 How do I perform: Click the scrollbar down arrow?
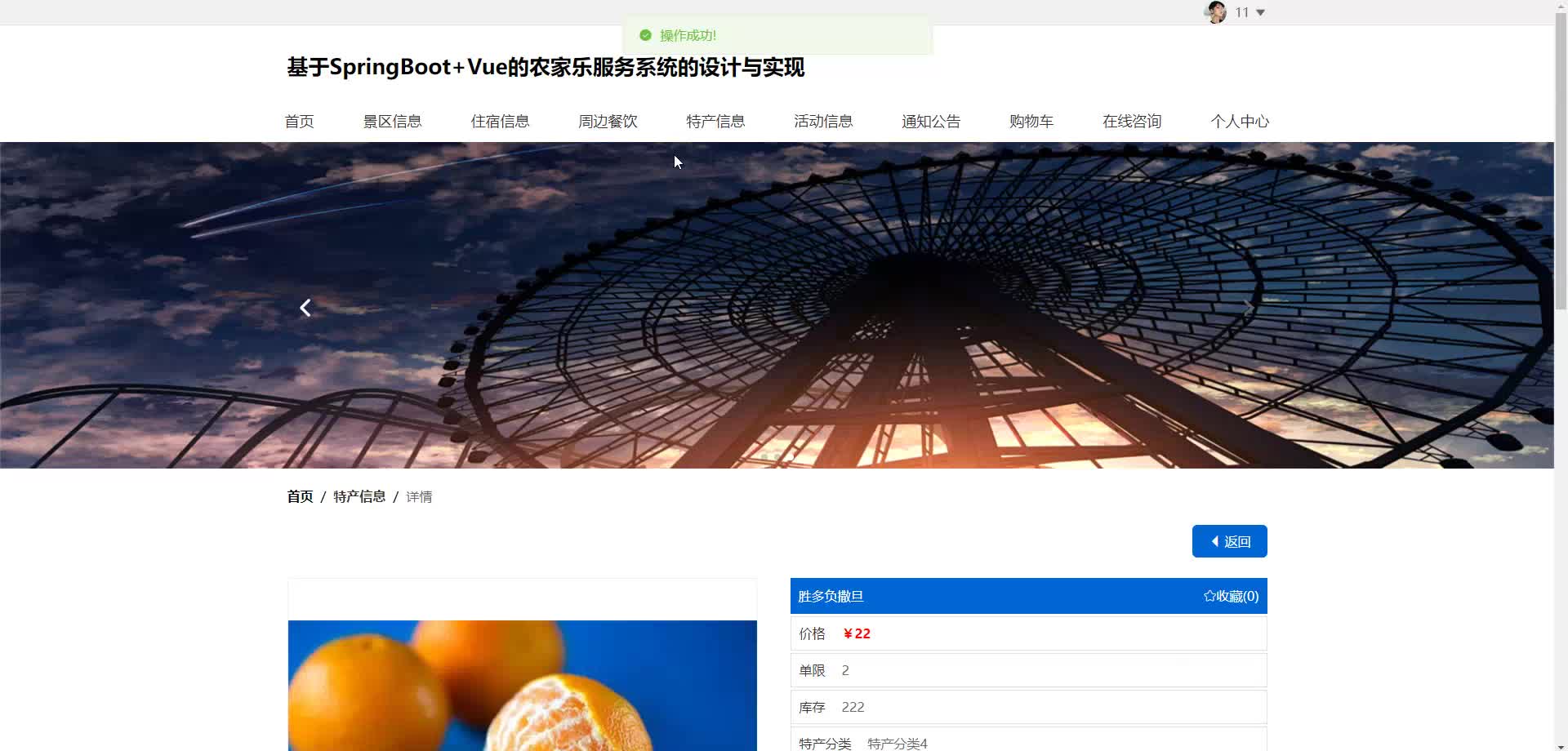[1561, 746]
